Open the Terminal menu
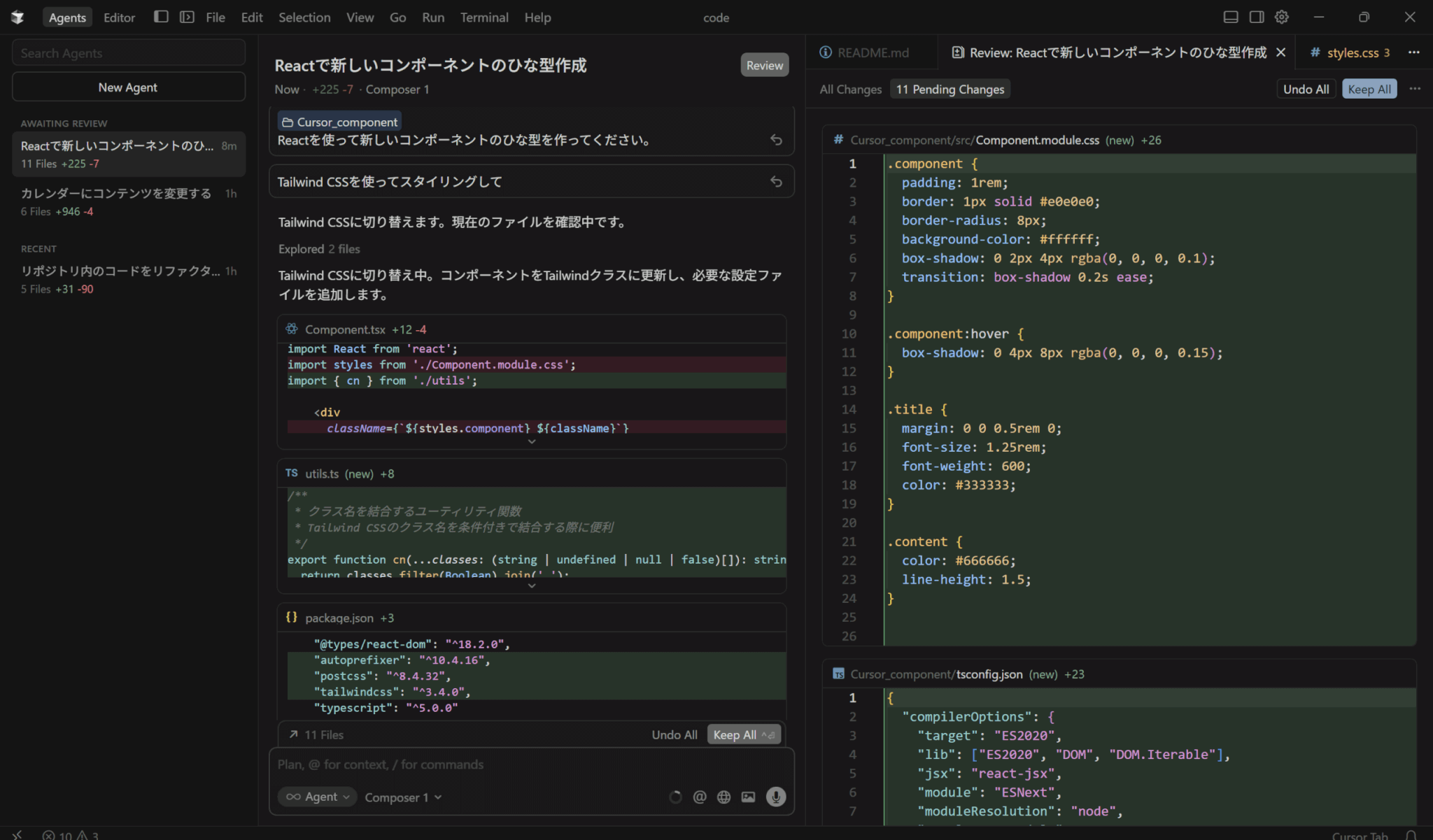The image size is (1433, 840). pyautogui.click(x=483, y=17)
